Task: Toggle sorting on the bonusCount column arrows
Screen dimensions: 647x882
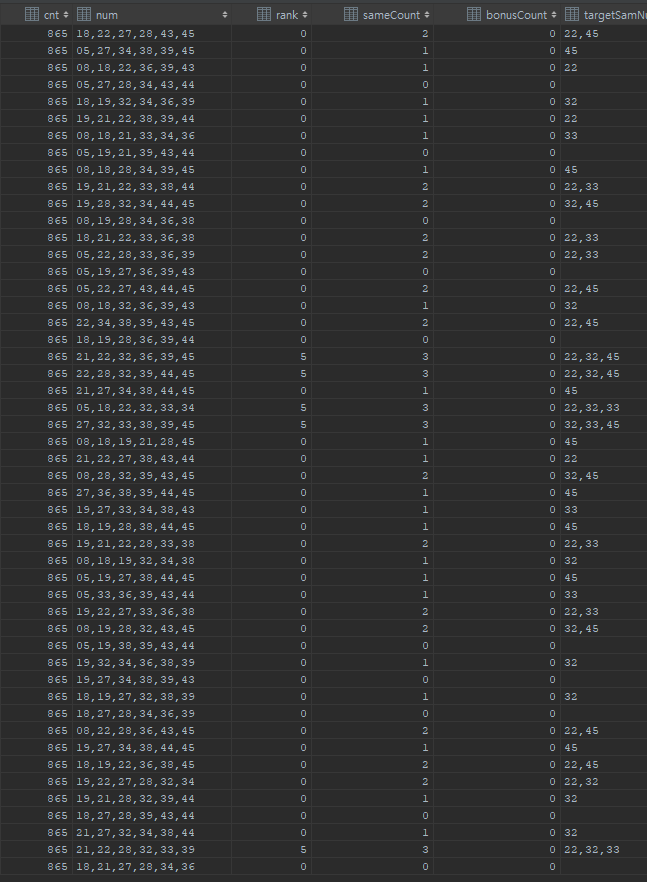Action: tap(554, 15)
